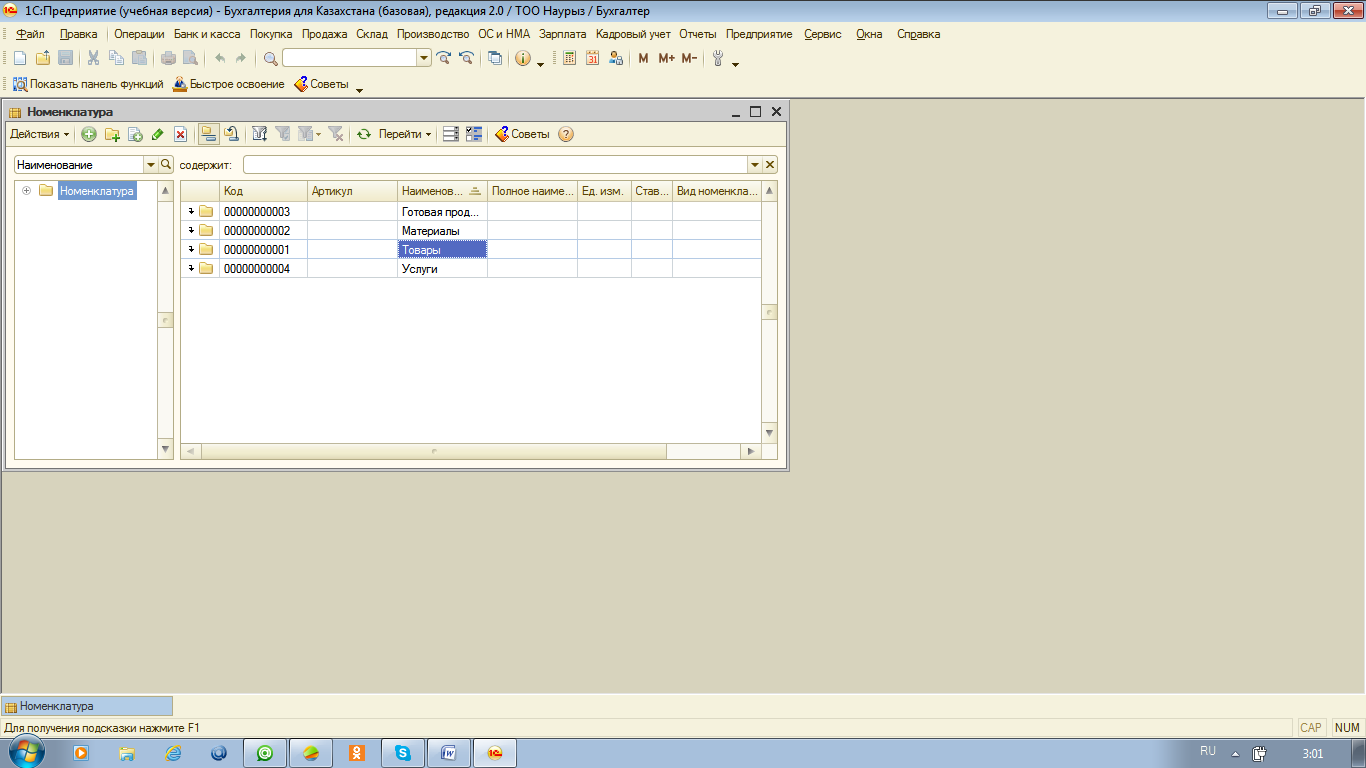Open the Calendar icon
This screenshot has width=1366, height=768.
592,58
